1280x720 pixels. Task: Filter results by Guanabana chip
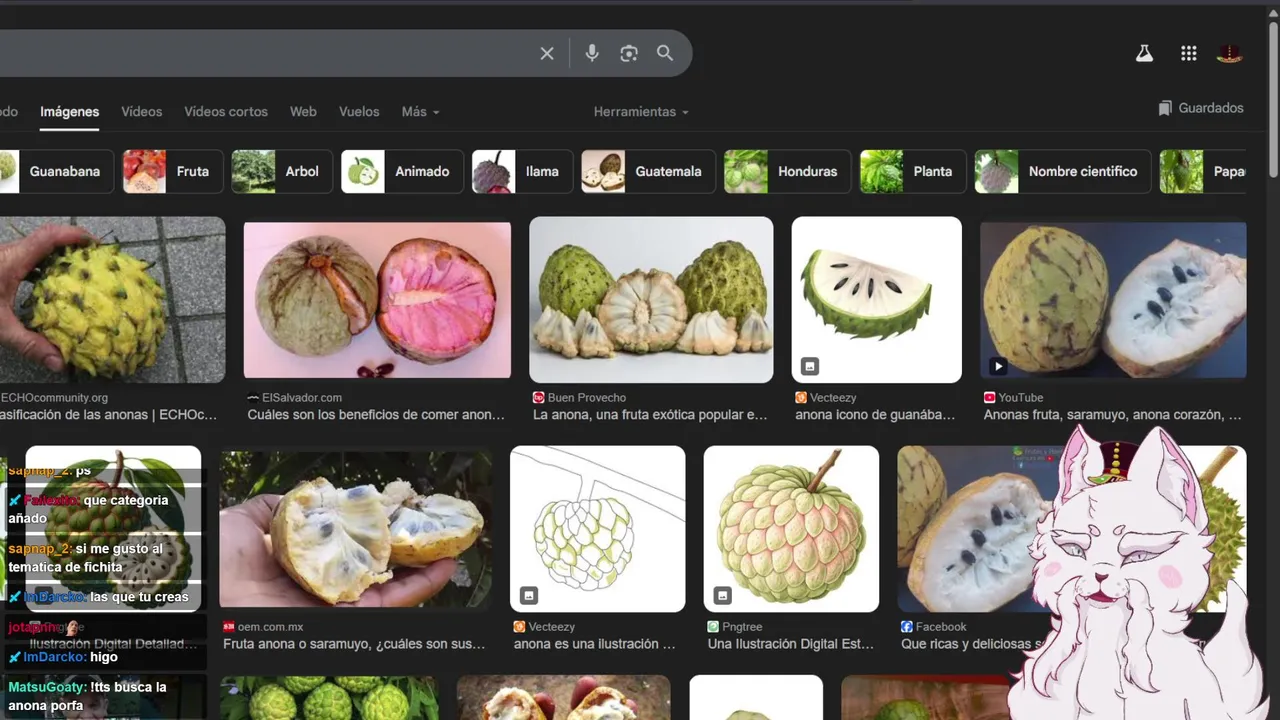[x=55, y=171]
